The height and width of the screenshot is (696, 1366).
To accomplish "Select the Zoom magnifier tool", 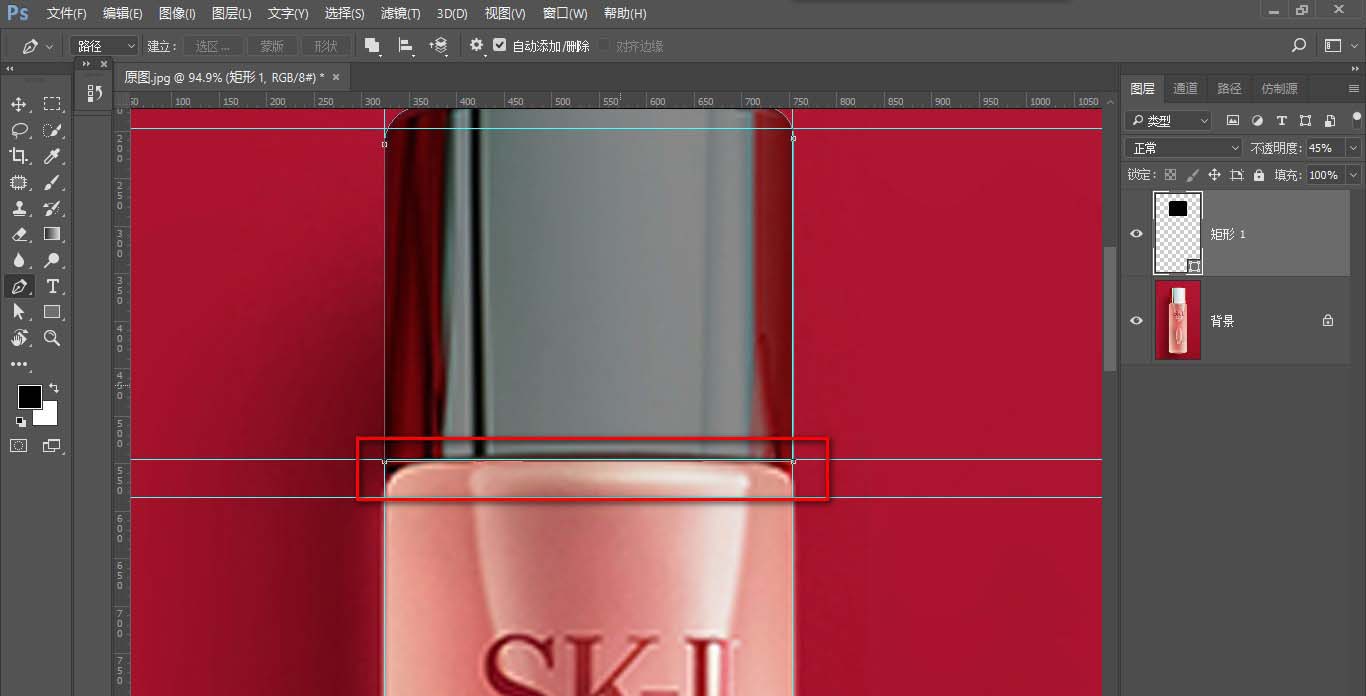I will (52, 338).
